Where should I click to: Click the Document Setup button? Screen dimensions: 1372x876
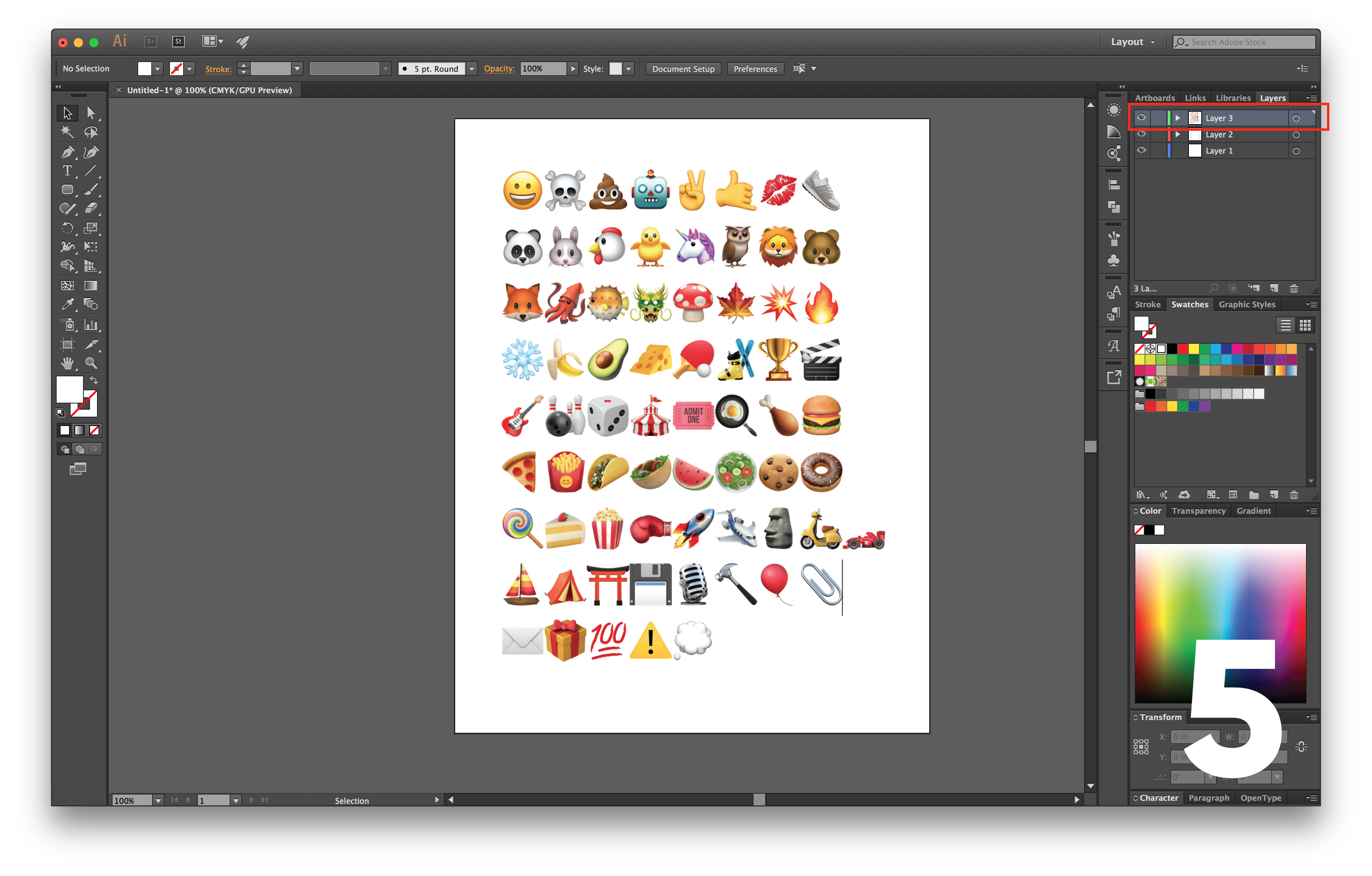683,68
